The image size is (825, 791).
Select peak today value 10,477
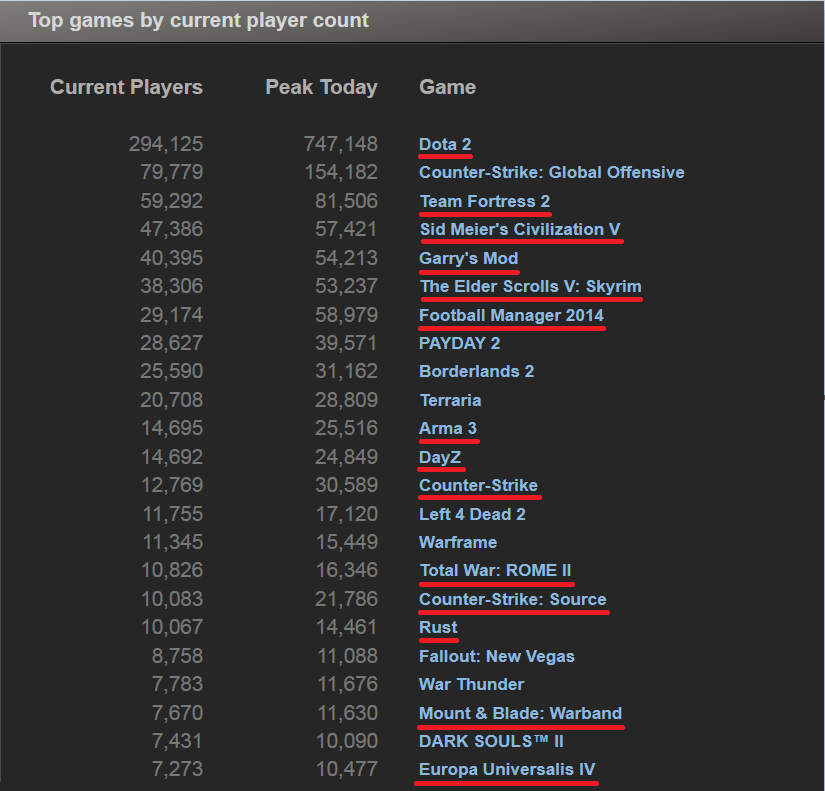[347, 769]
